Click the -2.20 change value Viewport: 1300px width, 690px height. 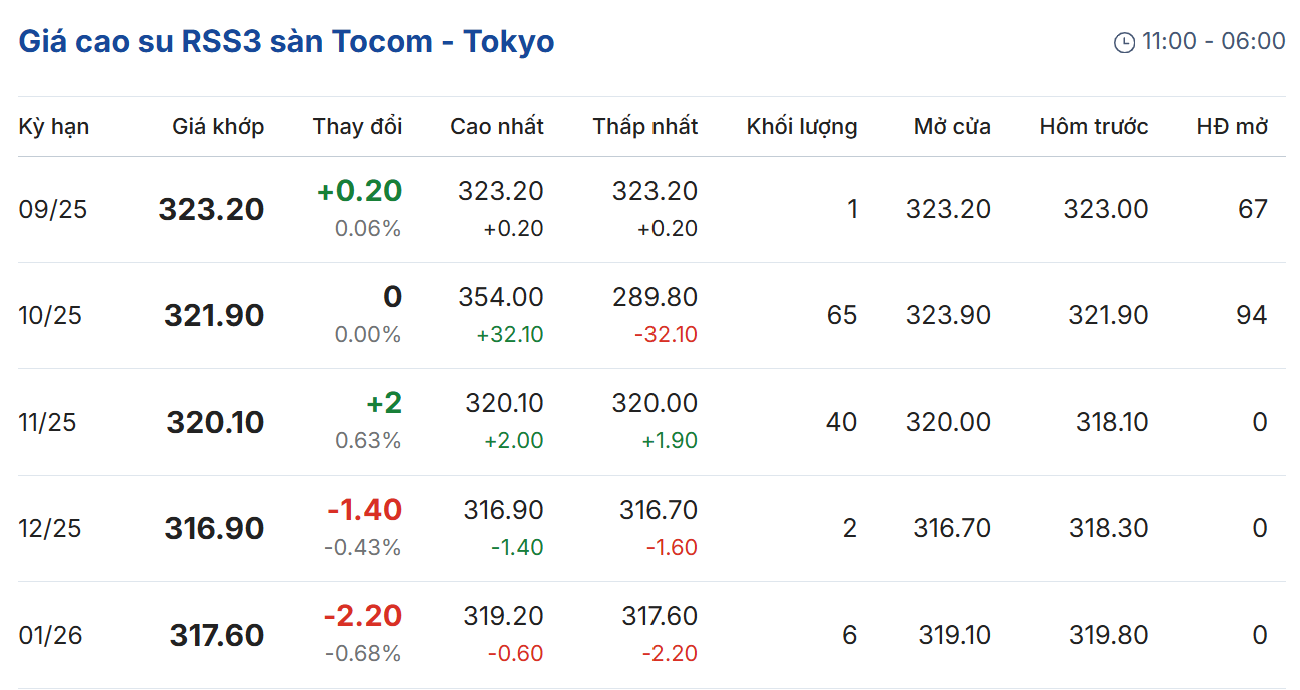coord(362,616)
